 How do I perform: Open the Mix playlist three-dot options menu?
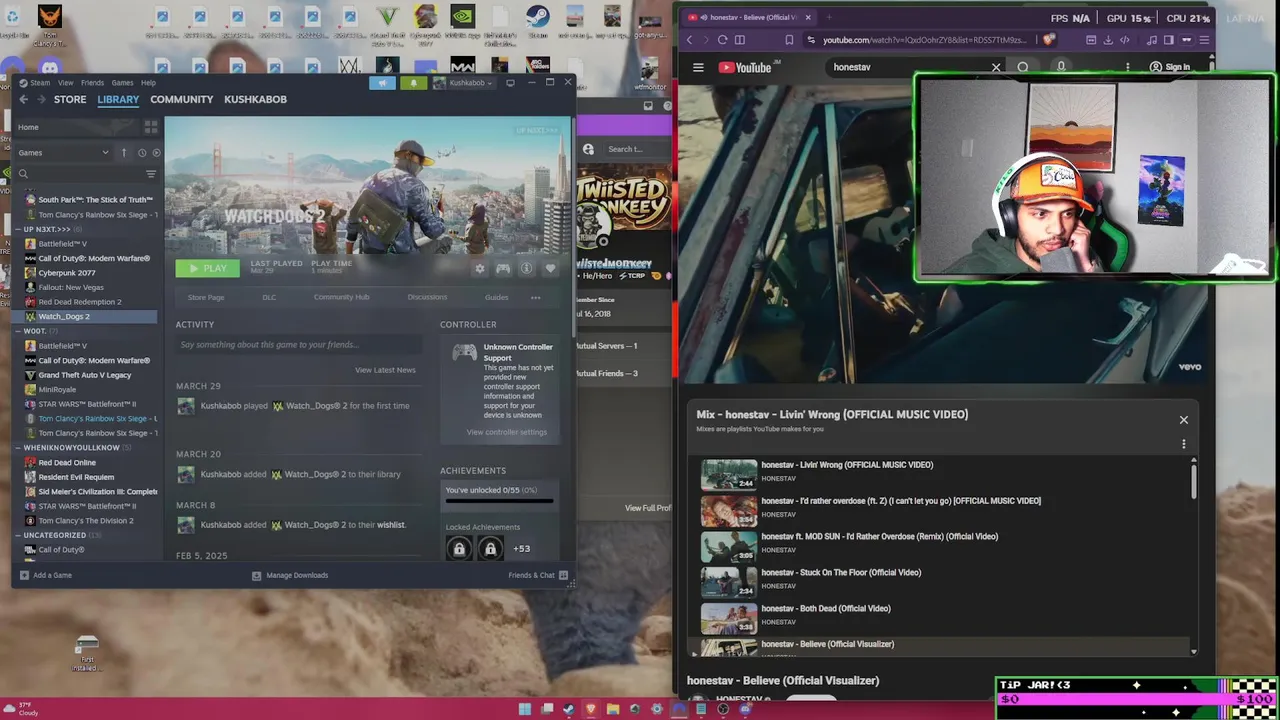click(x=1184, y=444)
